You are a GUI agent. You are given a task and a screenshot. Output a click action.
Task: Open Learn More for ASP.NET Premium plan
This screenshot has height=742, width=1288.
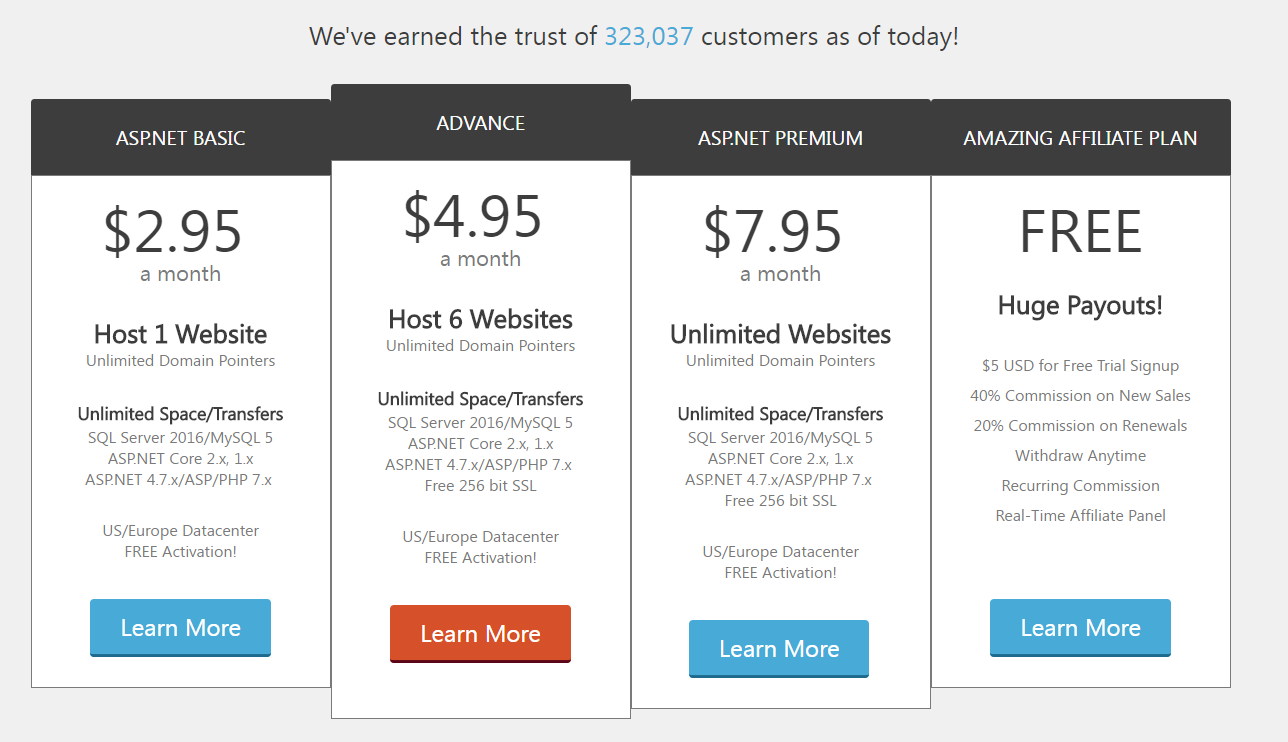point(779,649)
